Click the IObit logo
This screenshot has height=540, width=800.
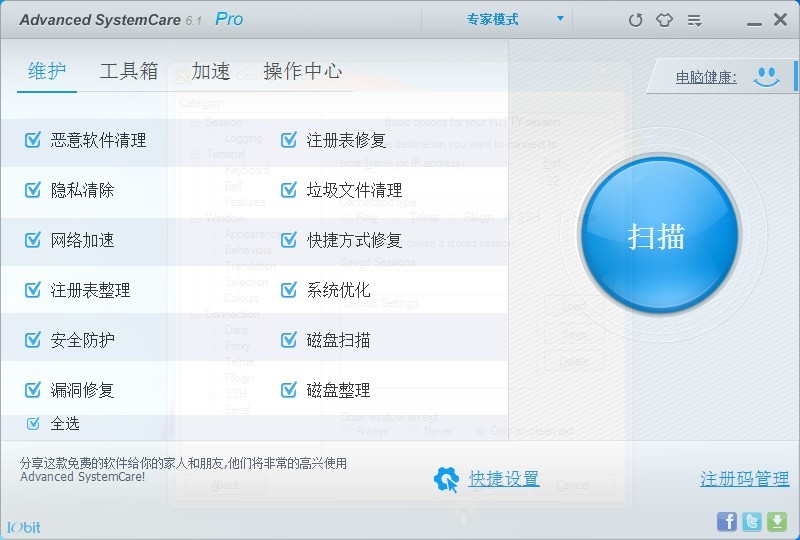tap(25, 526)
